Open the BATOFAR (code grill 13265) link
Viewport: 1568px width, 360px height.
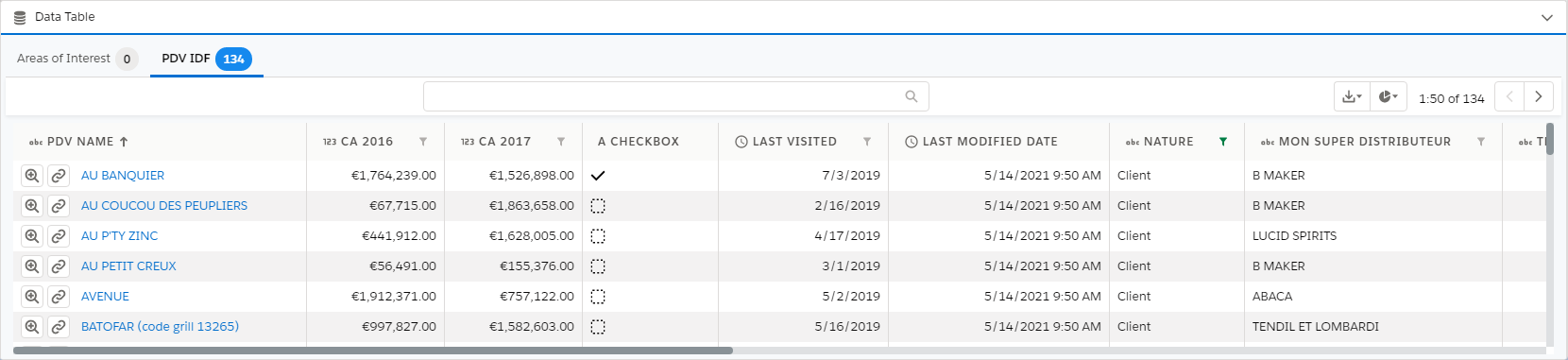[160, 327]
